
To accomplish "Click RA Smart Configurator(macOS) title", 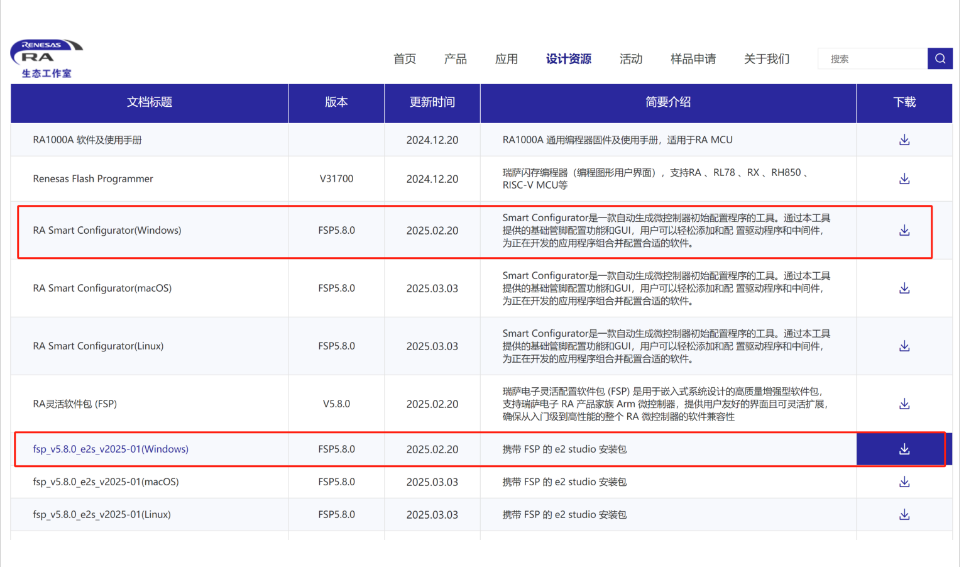I will click(x=102, y=288).
